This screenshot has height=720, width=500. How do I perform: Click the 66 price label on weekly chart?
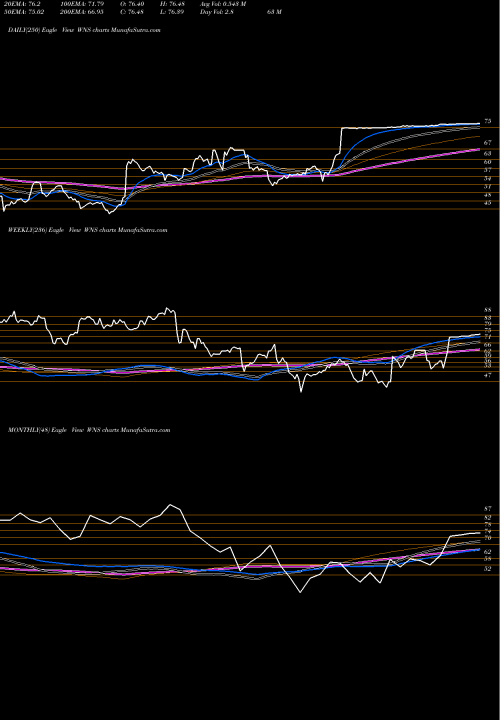(488, 344)
